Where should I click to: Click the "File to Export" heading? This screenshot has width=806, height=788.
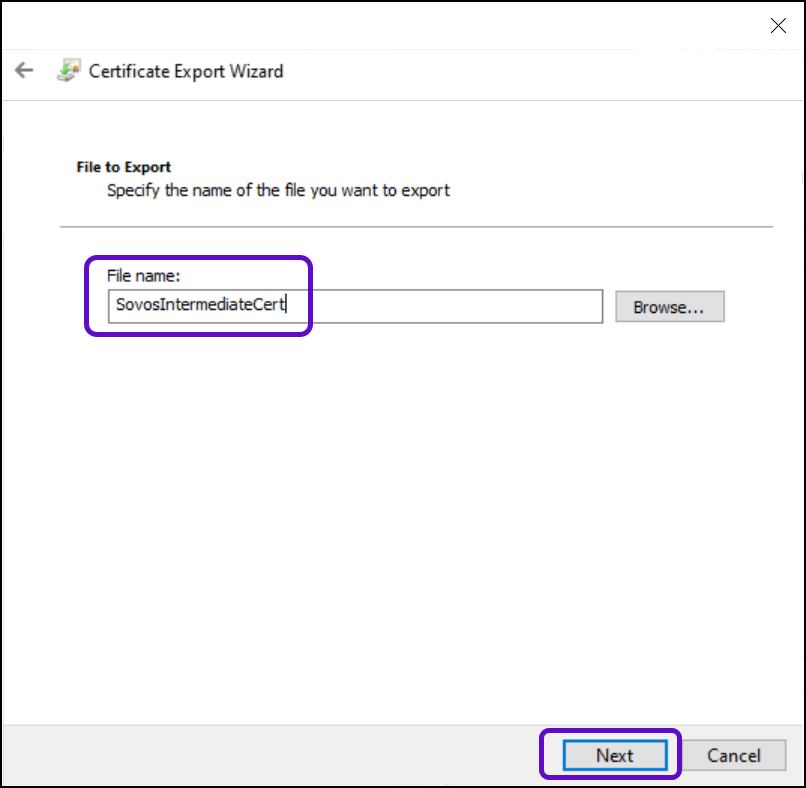pos(124,167)
